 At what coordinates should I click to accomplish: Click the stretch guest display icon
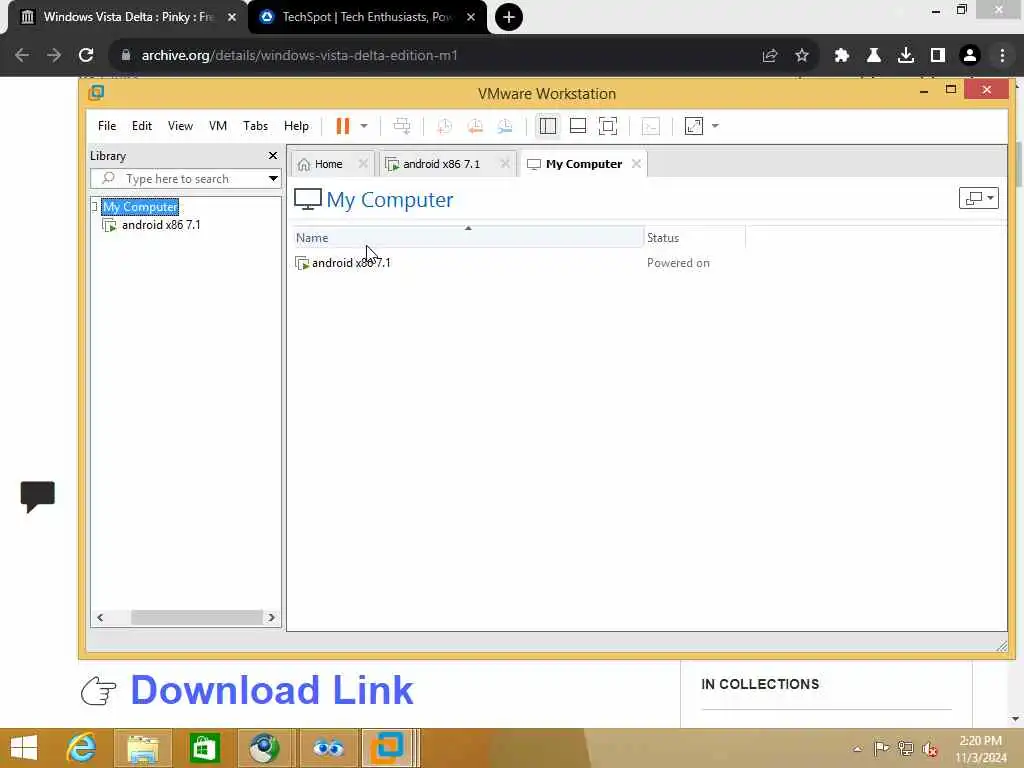click(x=694, y=126)
